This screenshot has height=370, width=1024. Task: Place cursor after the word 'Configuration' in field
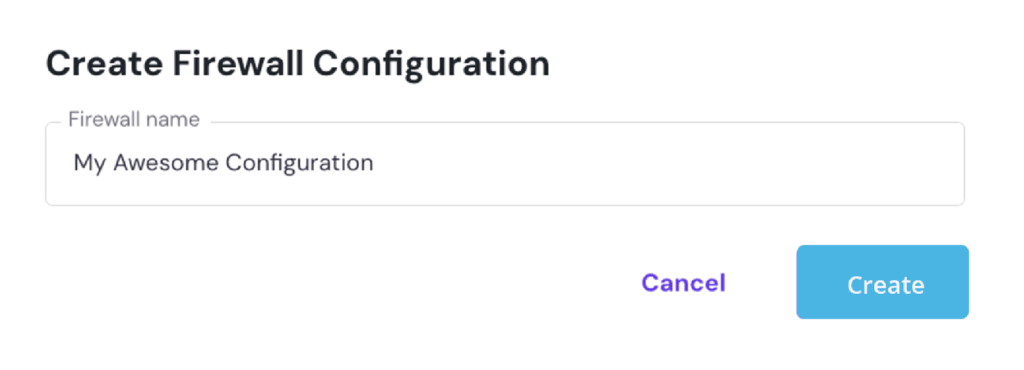375,163
